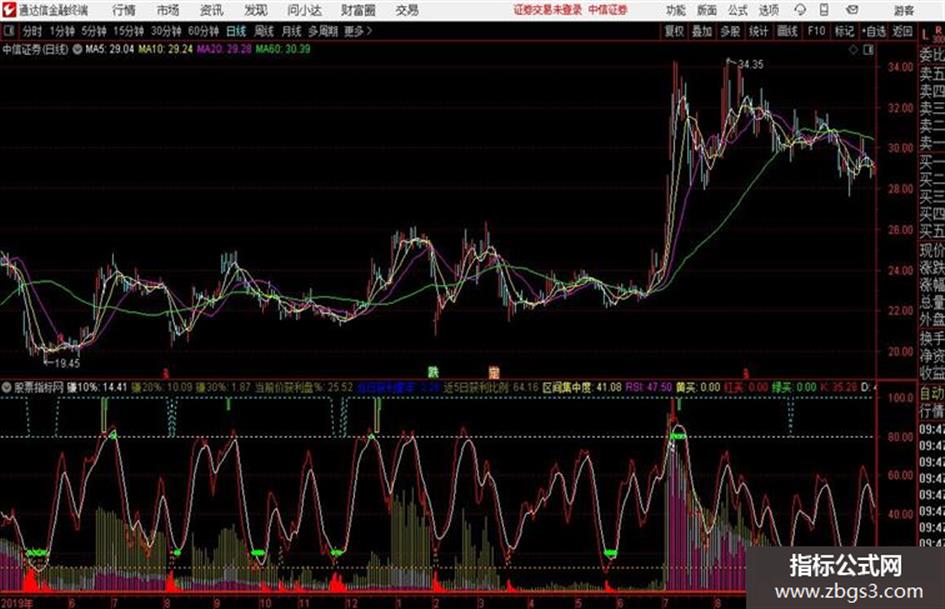
Task: Click the 多股 toolbar button
Action: [x=730, y=31]
